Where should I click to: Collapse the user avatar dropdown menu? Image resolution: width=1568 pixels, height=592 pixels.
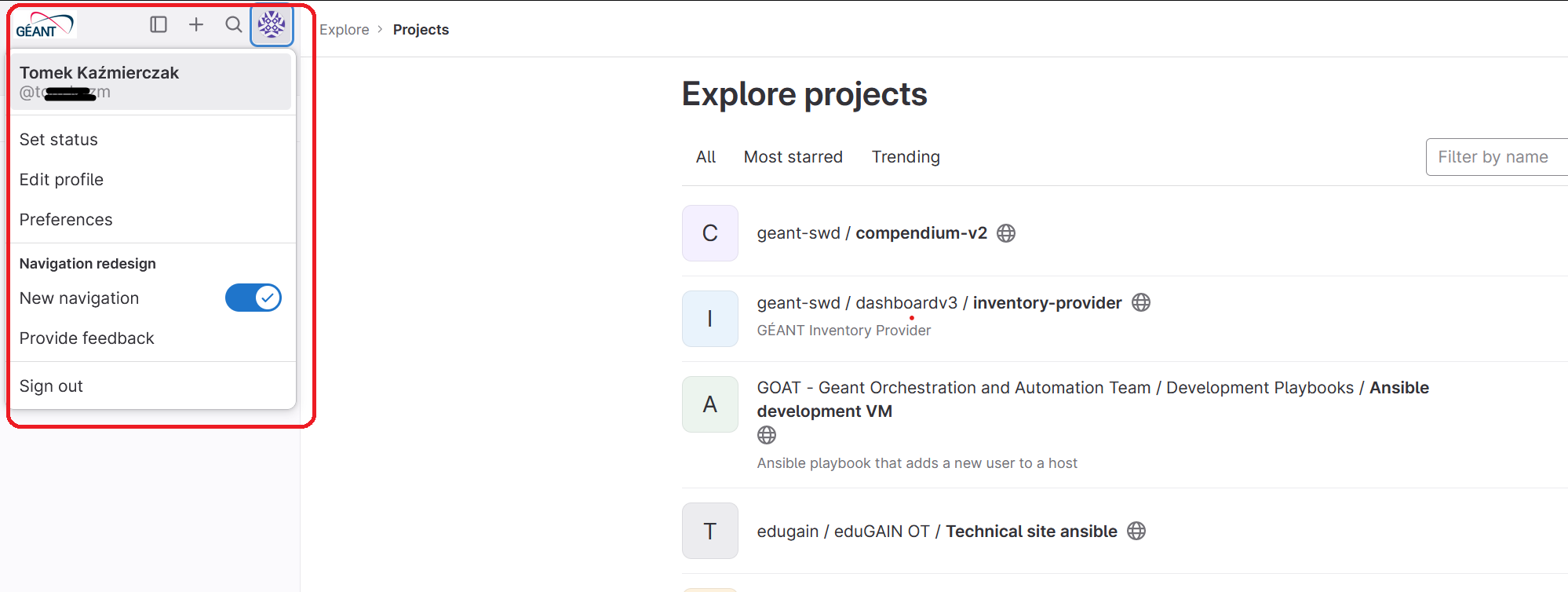(x=272, y=24)
